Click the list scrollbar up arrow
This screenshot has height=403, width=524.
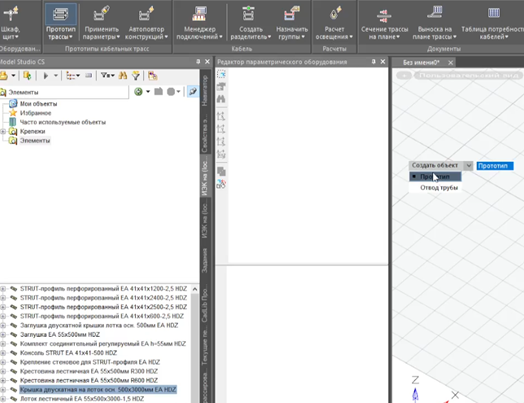[195, 289]
